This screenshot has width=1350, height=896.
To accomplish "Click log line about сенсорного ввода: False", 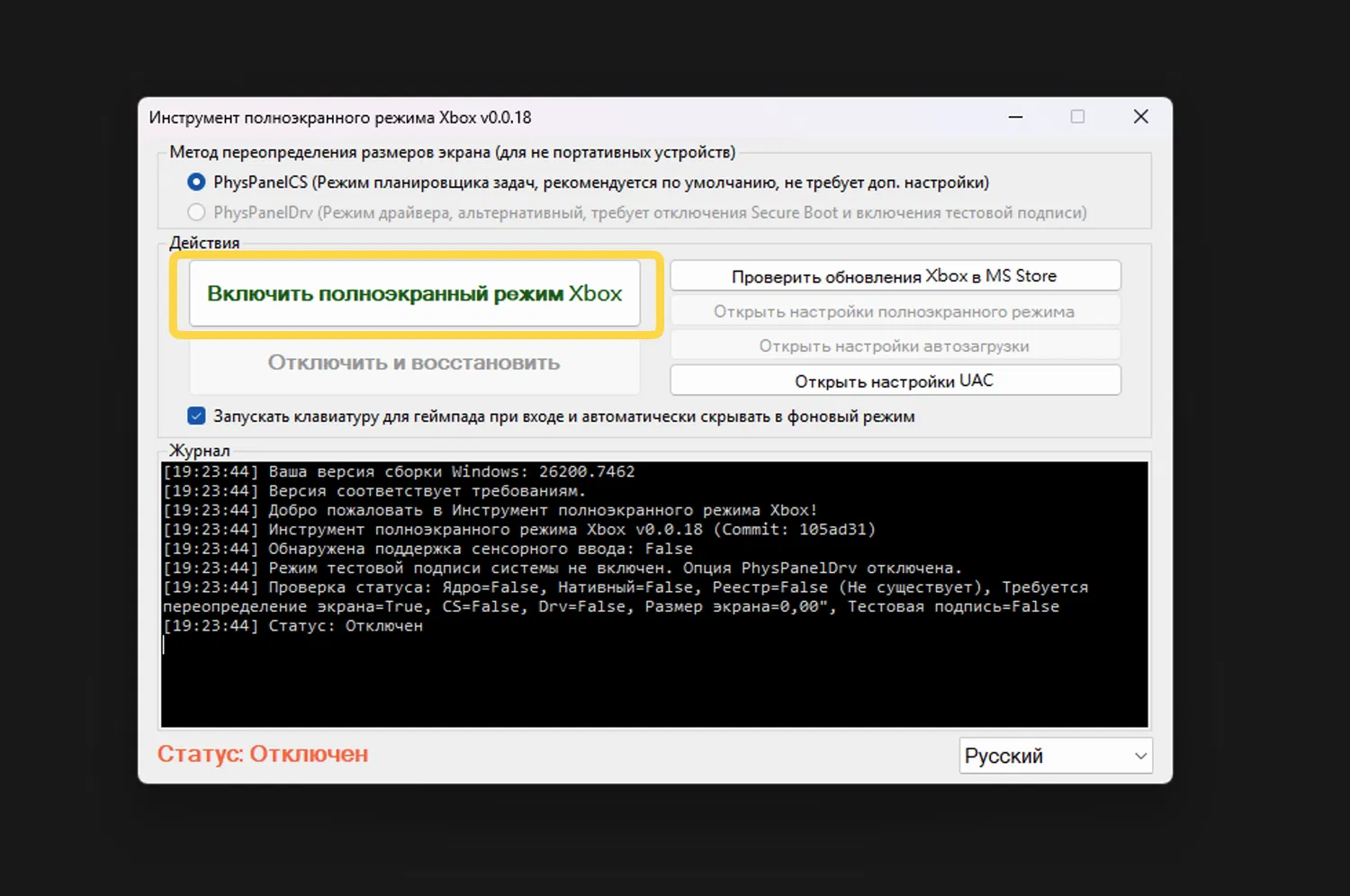I will pyautogui.click(x=428, y=549).
